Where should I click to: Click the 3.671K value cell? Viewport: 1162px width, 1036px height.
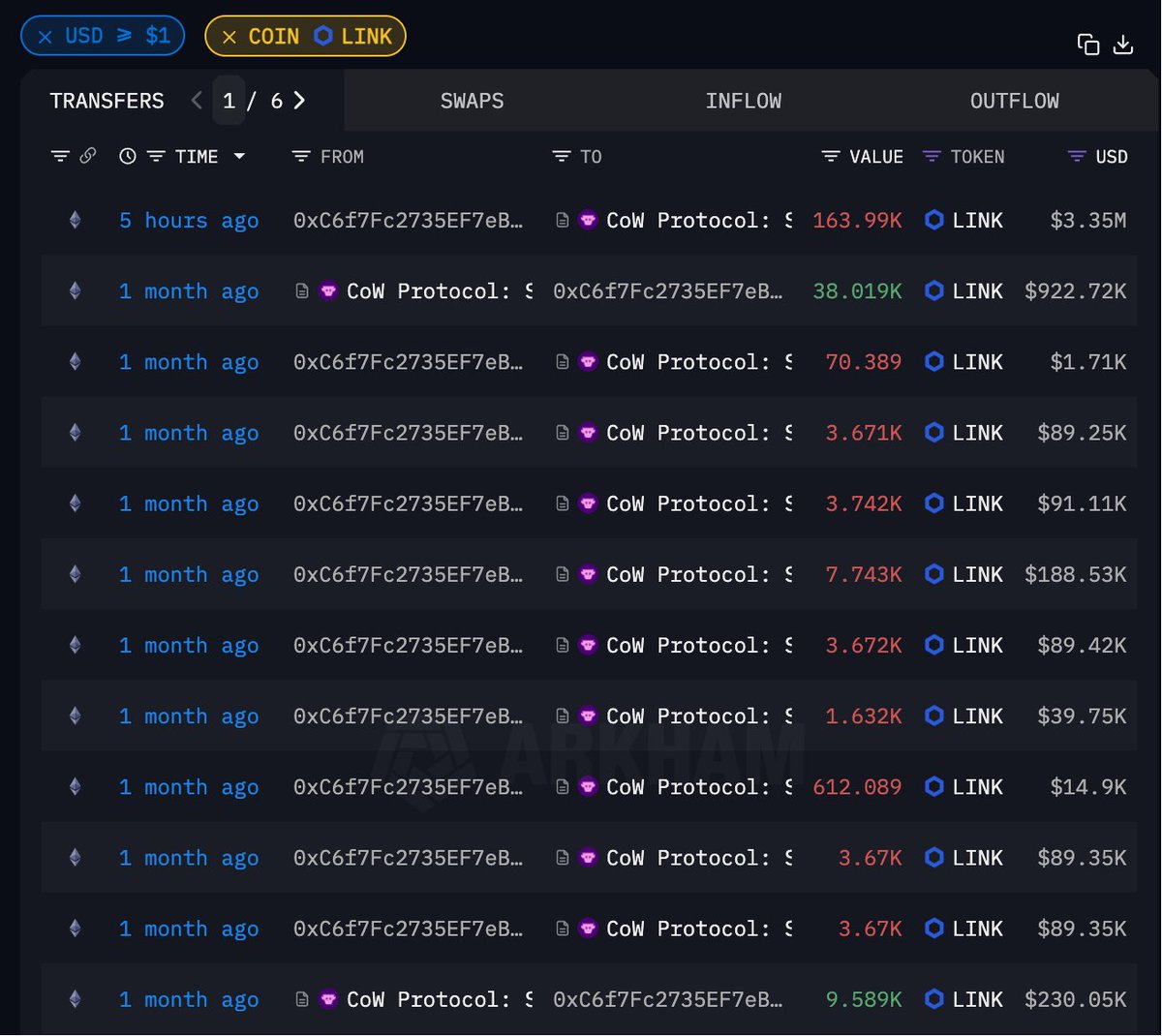pos(863,433)
